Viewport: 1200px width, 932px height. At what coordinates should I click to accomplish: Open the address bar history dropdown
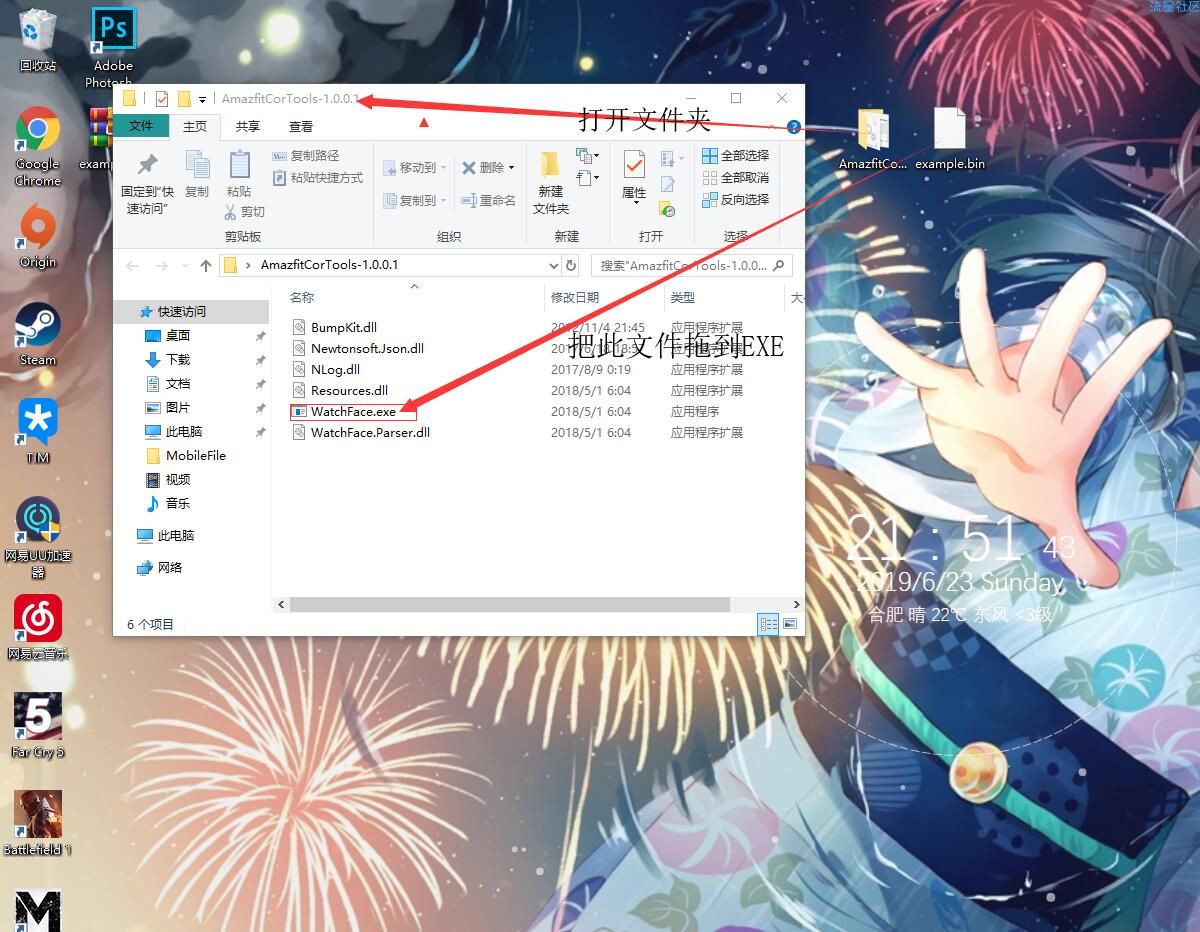(x=554, y=265)
